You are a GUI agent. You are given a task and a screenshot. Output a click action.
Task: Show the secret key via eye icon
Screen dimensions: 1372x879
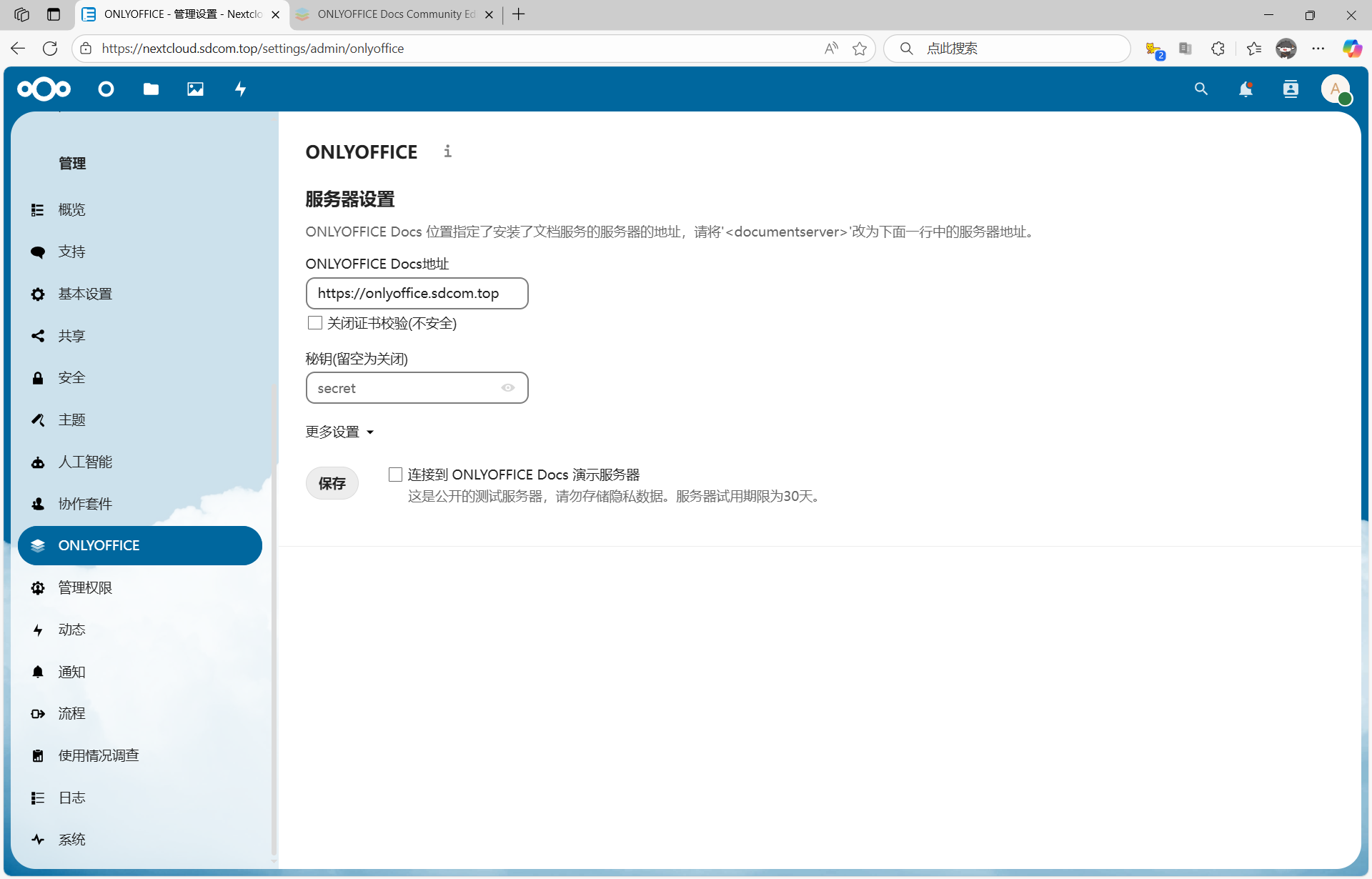[508, 388]
